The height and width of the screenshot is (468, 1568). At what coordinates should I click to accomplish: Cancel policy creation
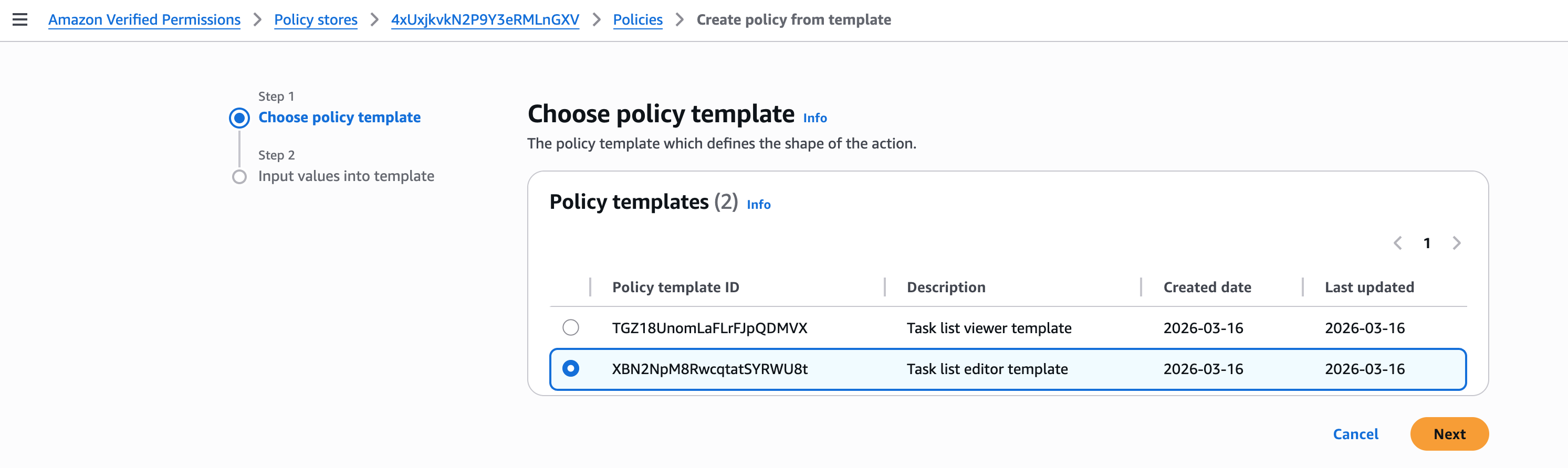click(x=1355, y=434)
